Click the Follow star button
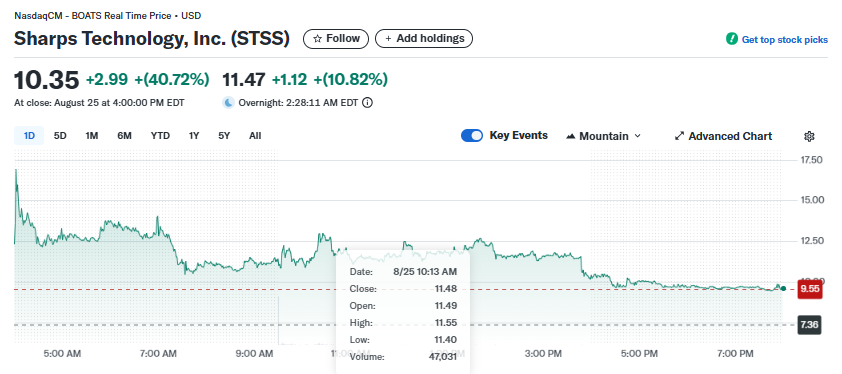The width and height of the screenshot is (842, 374). (336, 39)
